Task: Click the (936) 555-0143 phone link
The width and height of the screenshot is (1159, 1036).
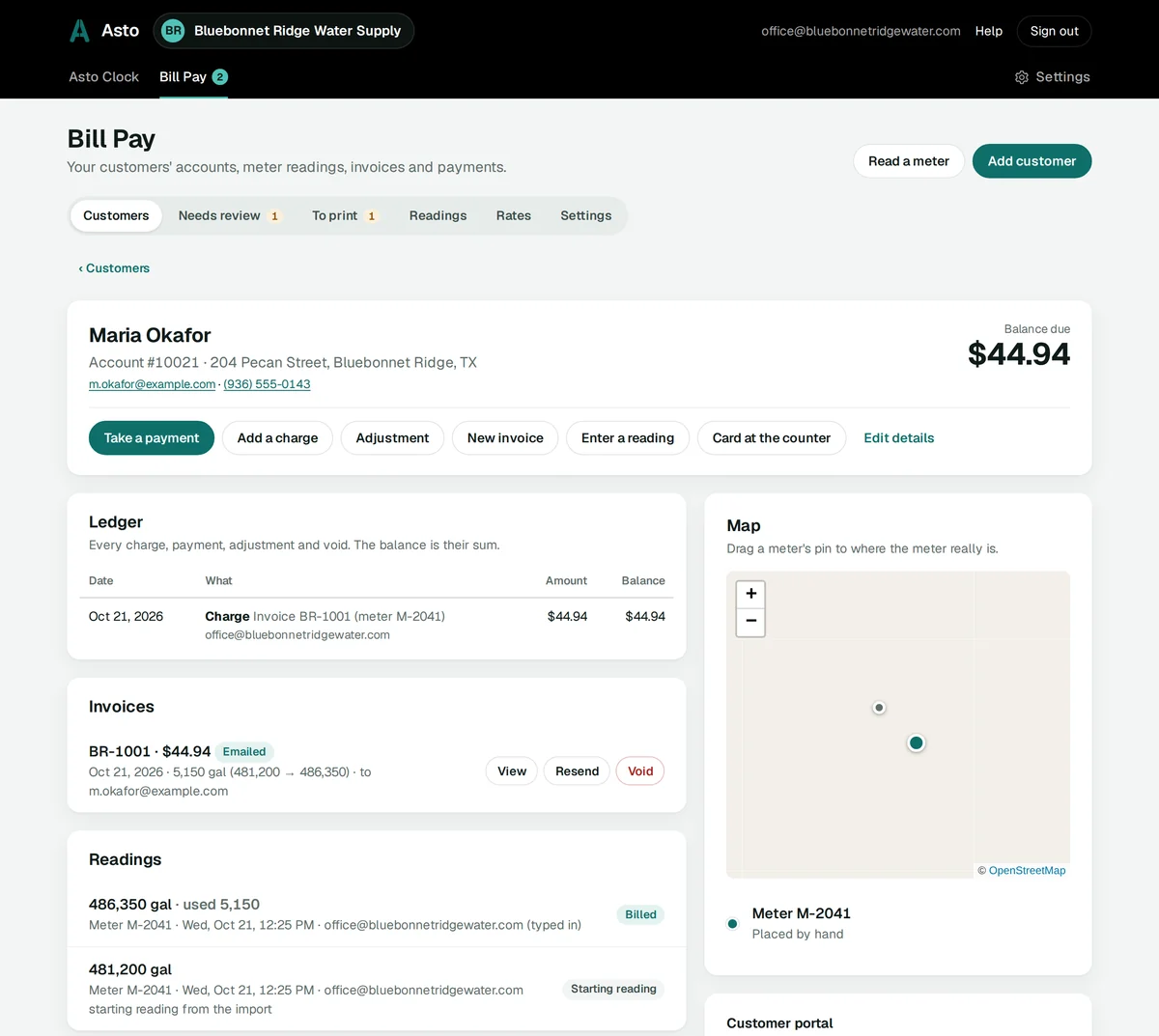Action: (267, 384)
